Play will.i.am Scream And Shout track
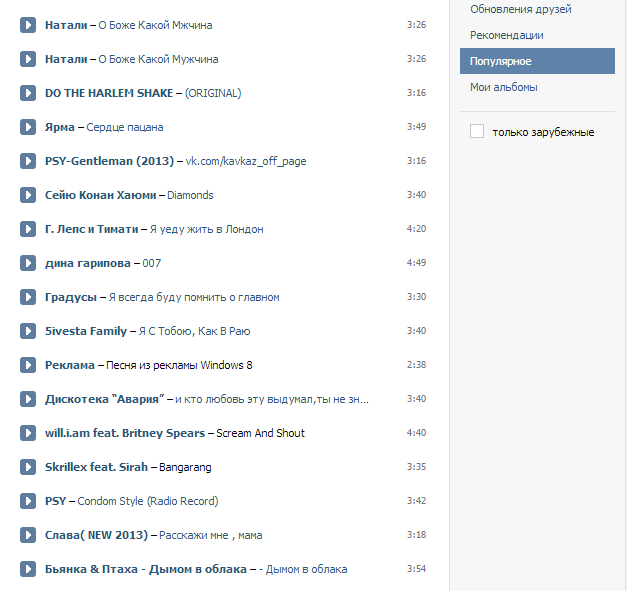 (28, 433)
